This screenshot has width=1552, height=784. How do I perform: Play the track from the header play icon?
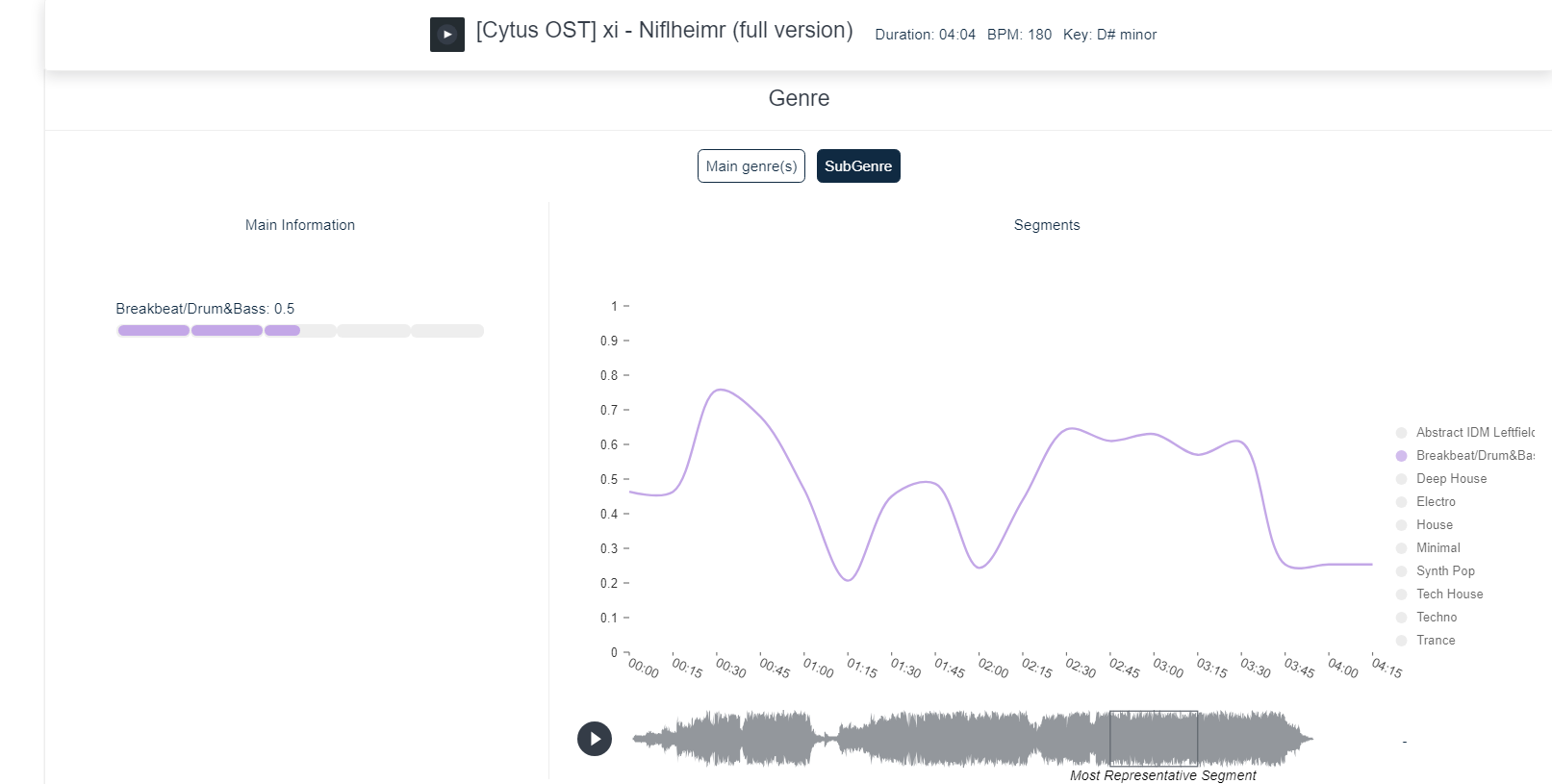pyautogui.click(x=446, y=35)
